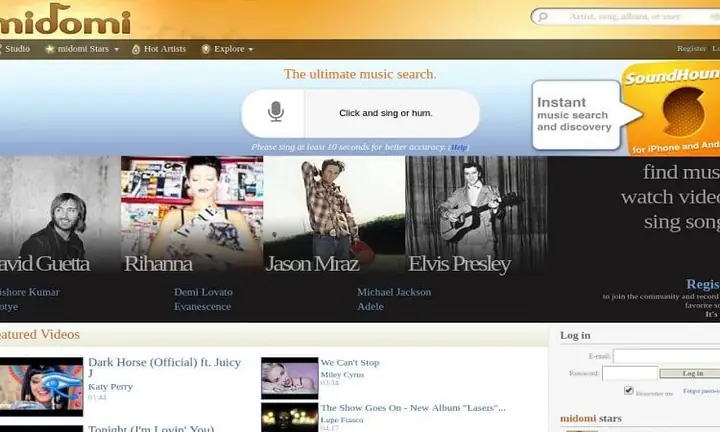Open 'The Show Goes On - New Album' title
The height and width of the screenshot is (432, 720).
[413, 408]
